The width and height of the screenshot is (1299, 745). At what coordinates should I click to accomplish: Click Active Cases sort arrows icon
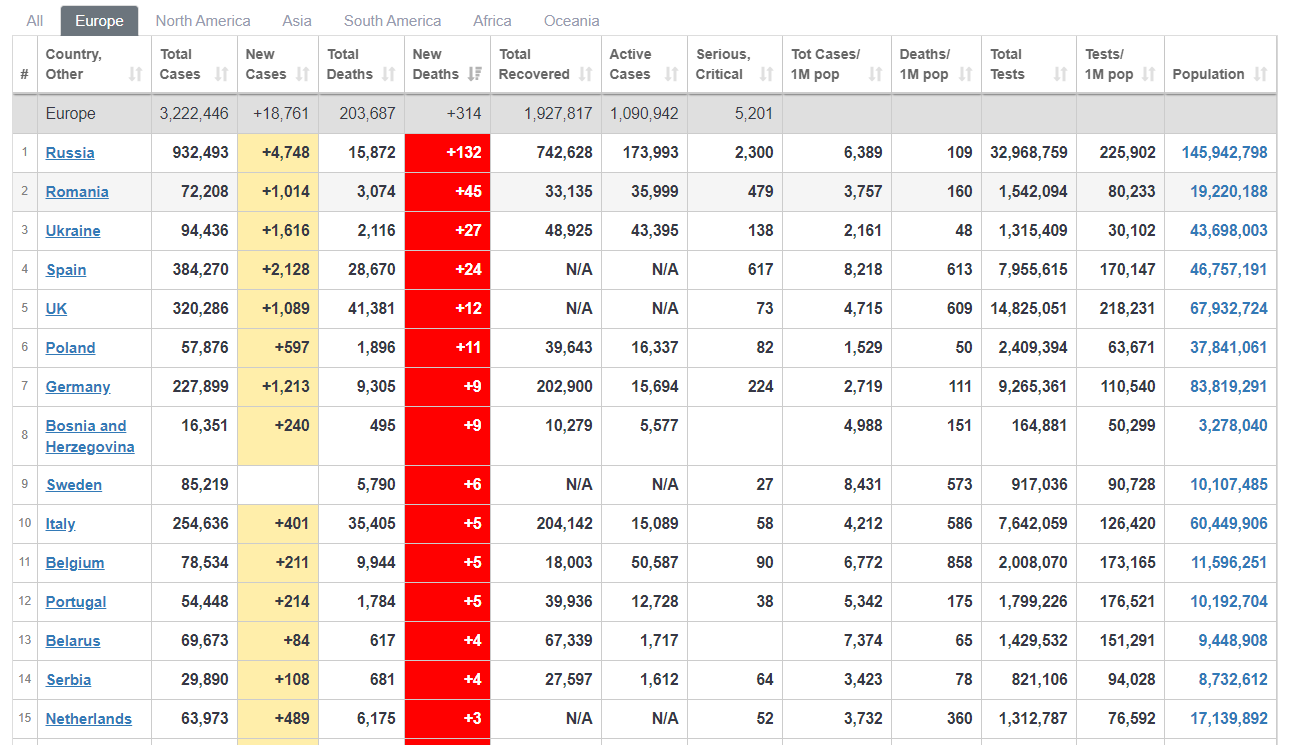pyautogui.click(x=672, y=74)
